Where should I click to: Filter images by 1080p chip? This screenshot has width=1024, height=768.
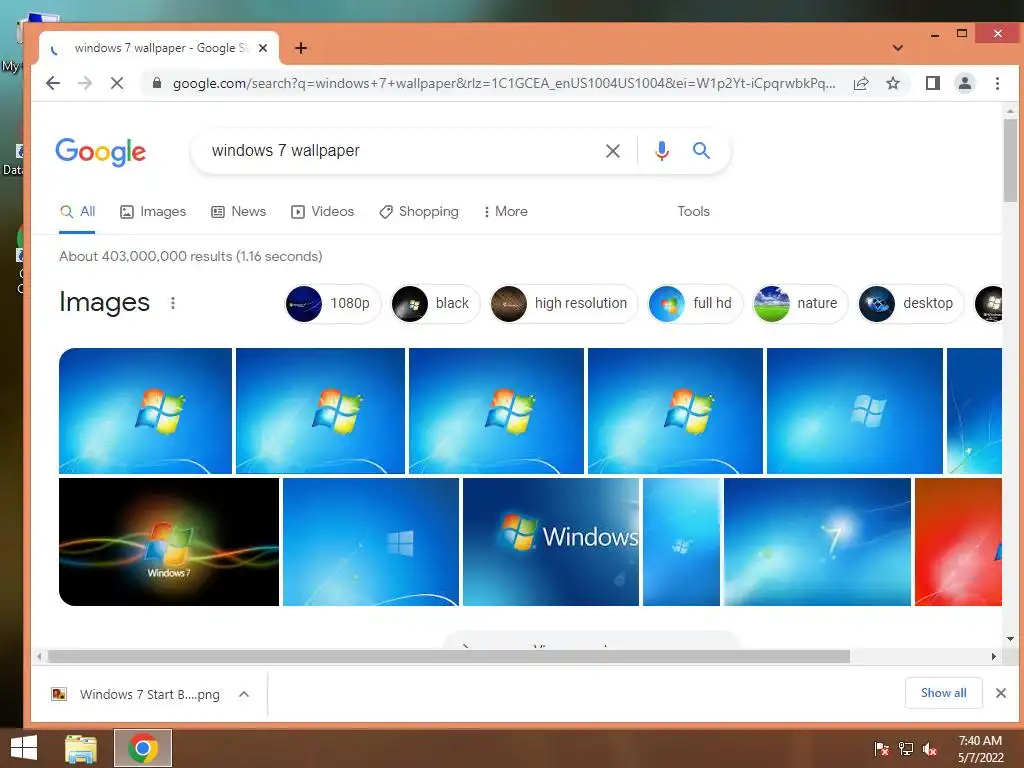coord(333,303)
